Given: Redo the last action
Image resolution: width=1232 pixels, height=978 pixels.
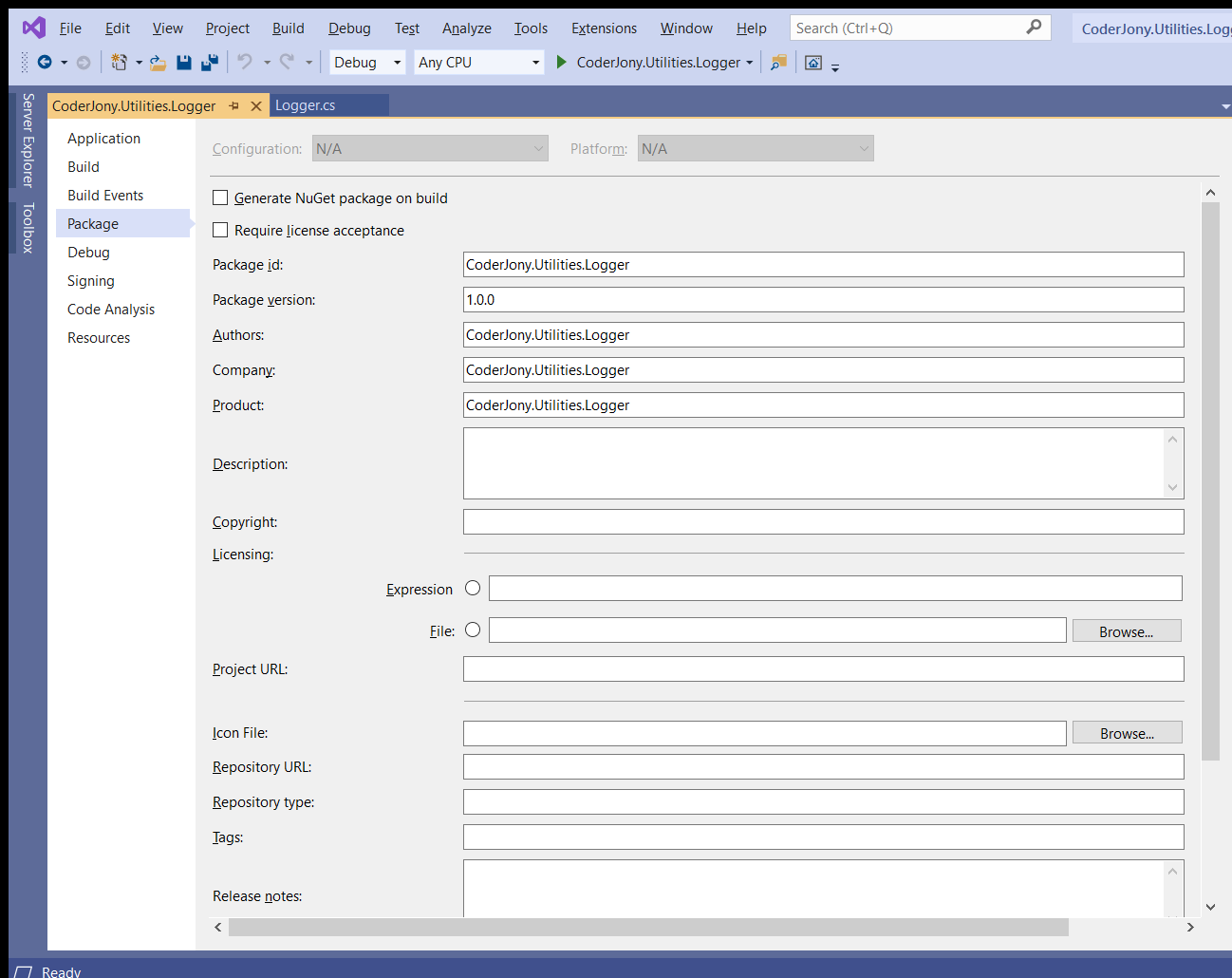Looking at the screenshot, I should tap(287, 62).
